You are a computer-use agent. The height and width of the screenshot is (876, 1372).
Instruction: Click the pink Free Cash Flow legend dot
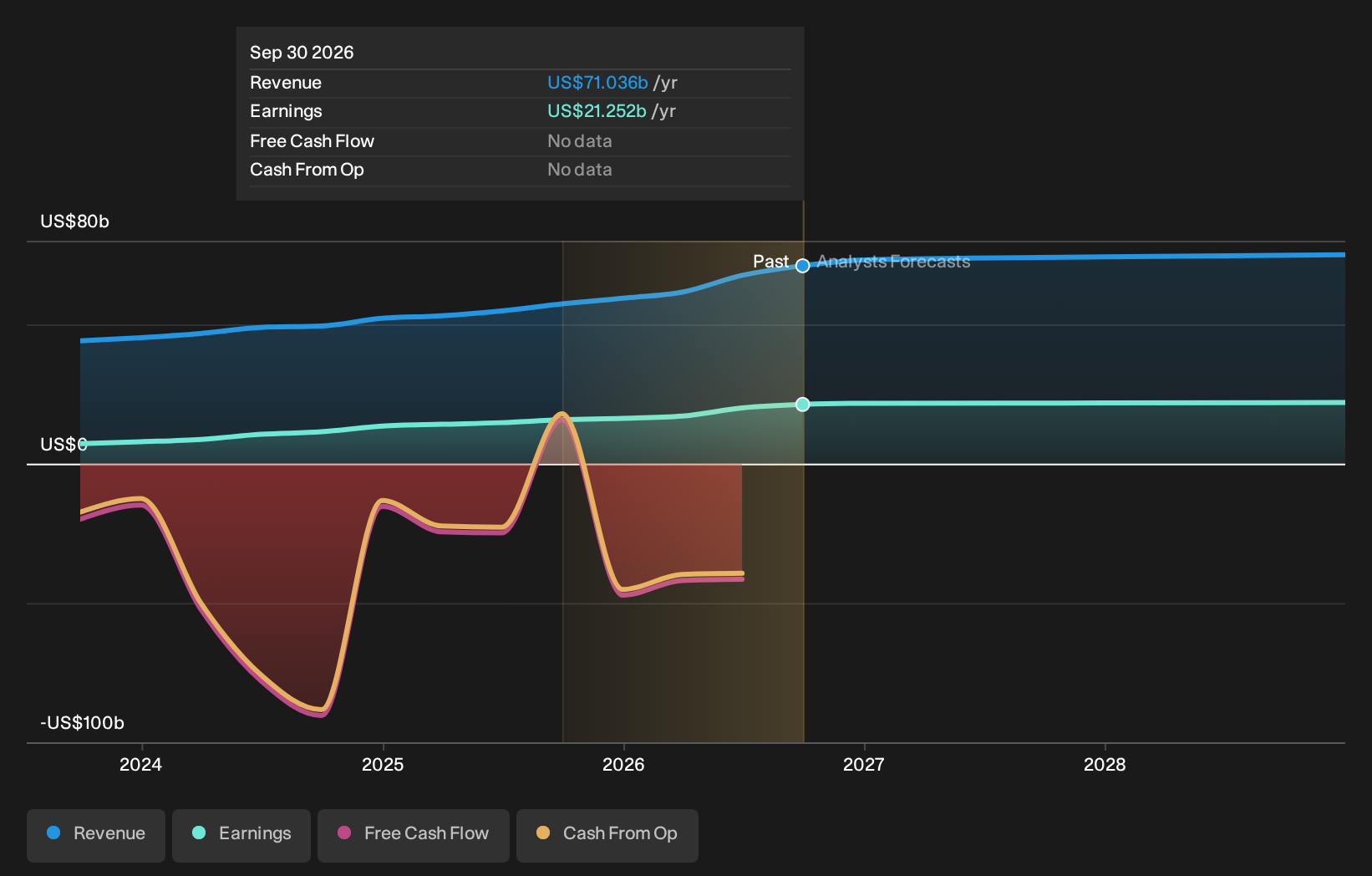(x=344, y=833)
